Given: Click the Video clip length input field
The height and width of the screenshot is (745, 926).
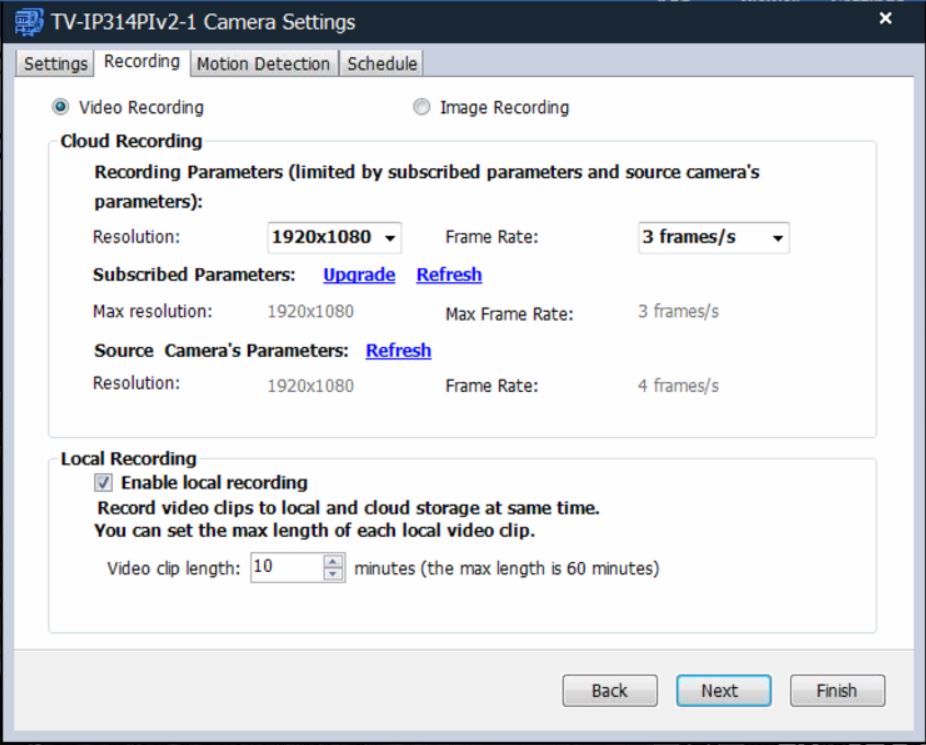Looking at the screenshot, I should pos(285,567).
